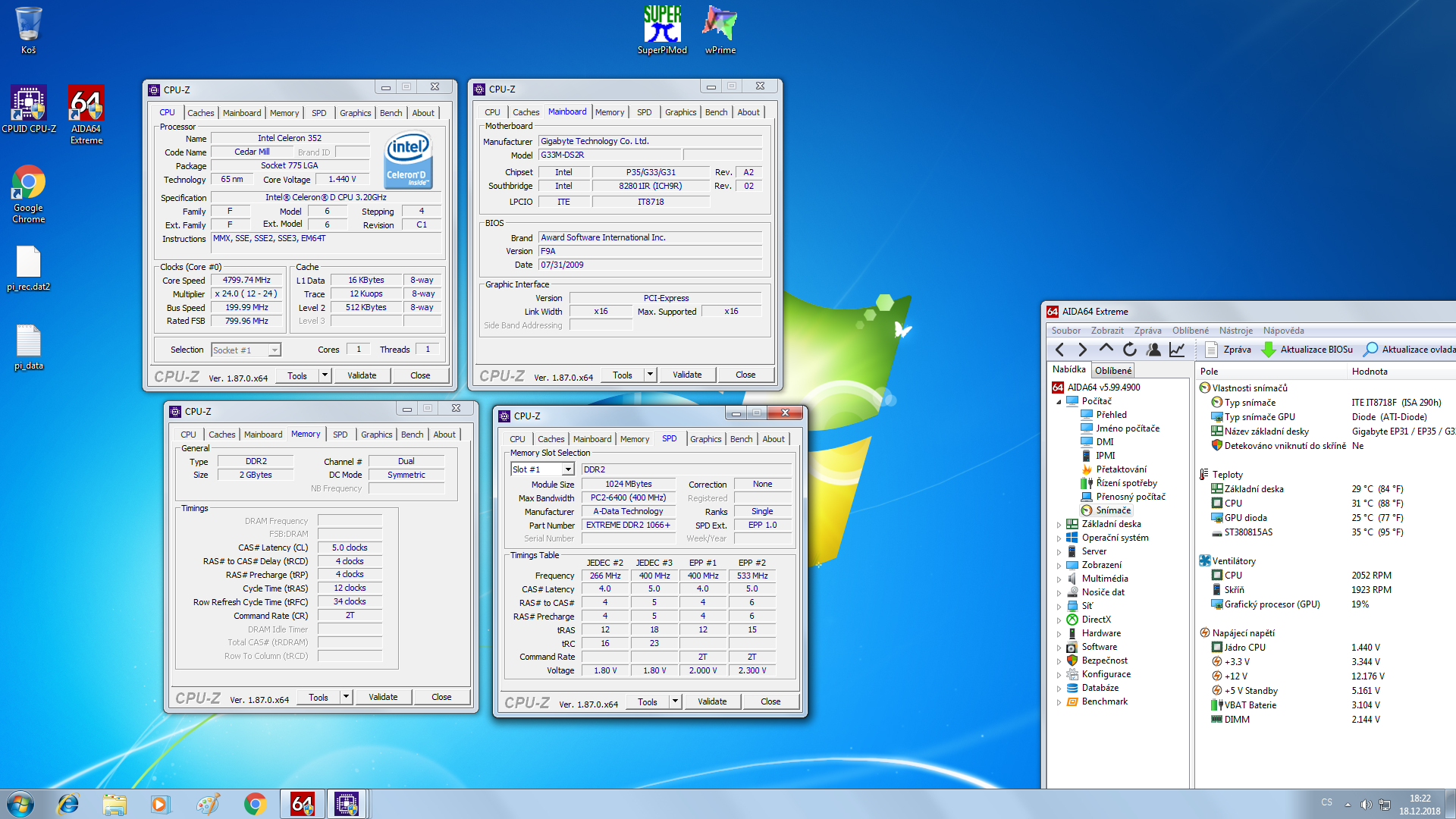Show hidden tray icons arrow

pyautogui.click(x=1348, y=805)
